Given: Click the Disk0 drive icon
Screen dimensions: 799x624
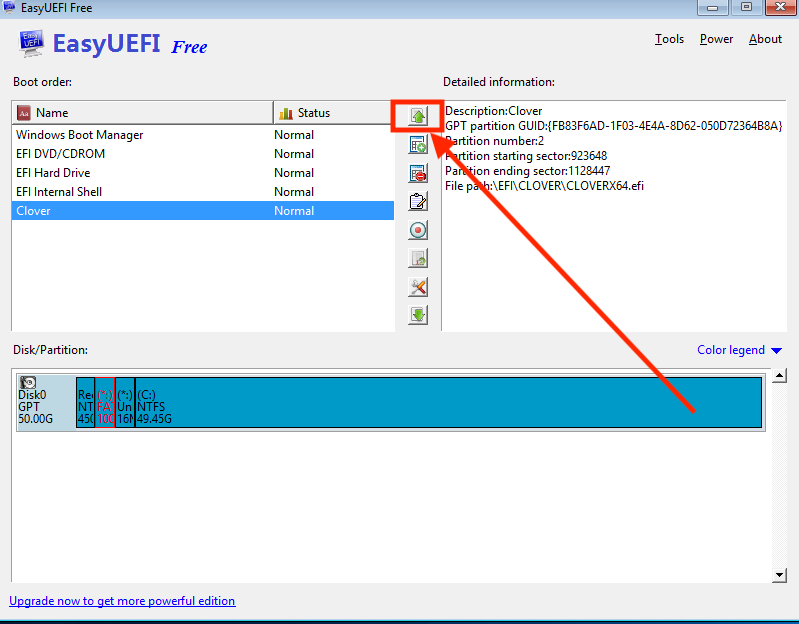Looking at the screenshot, I should click(28, 382).
